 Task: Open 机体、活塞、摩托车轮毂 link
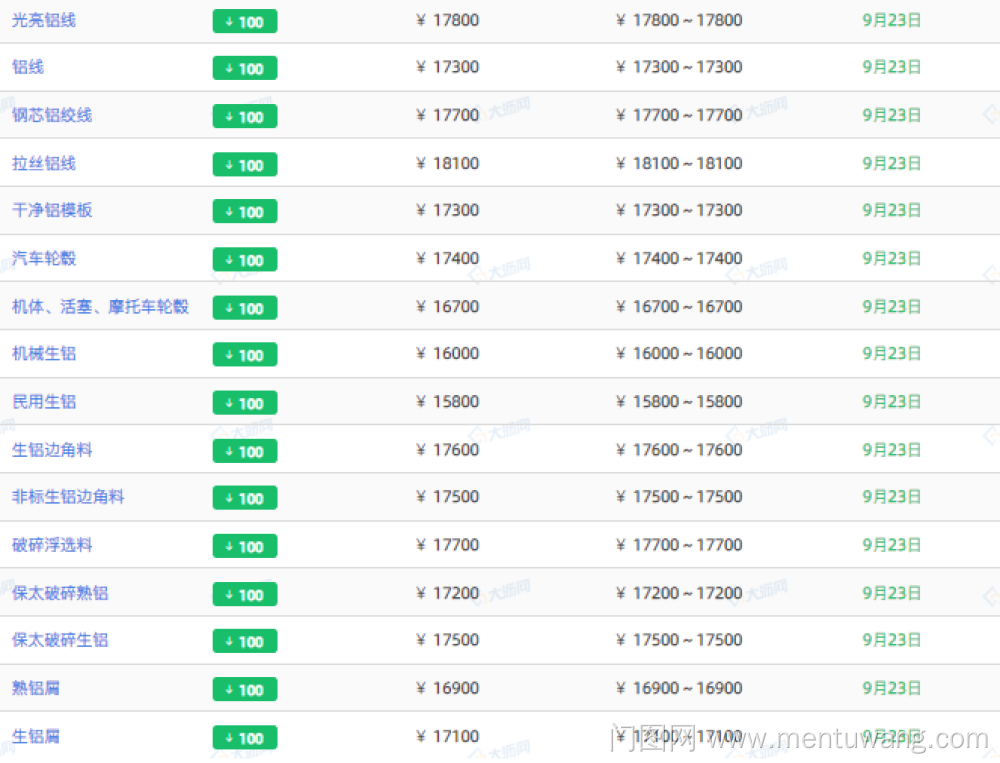coord(100,306)
